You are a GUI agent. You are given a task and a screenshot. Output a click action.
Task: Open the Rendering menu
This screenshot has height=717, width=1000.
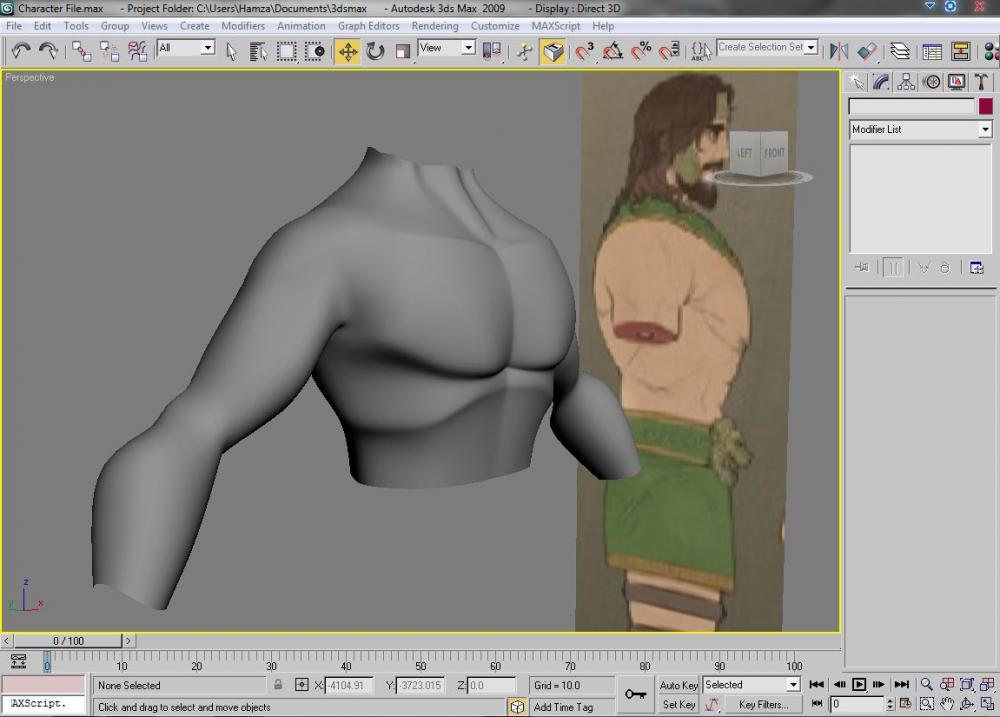pyautogui.click(x=435, y=26)
